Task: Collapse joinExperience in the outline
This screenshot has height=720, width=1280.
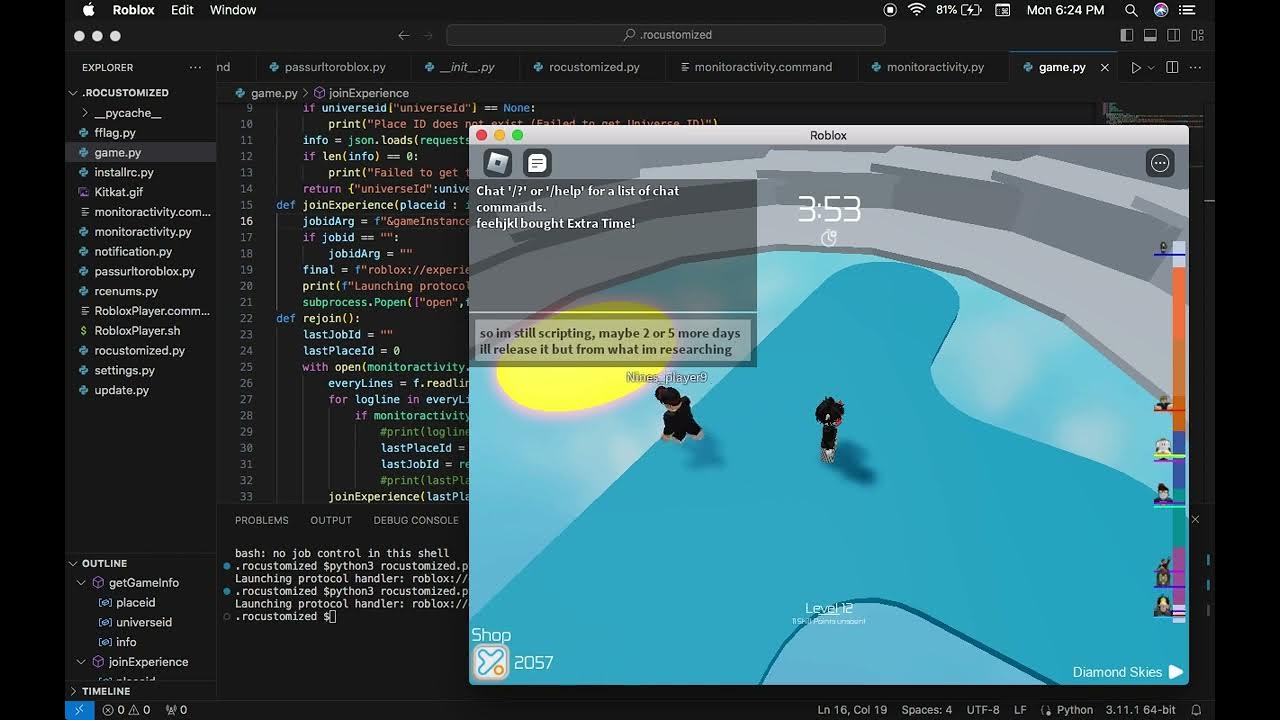Action: coord(83,662)
